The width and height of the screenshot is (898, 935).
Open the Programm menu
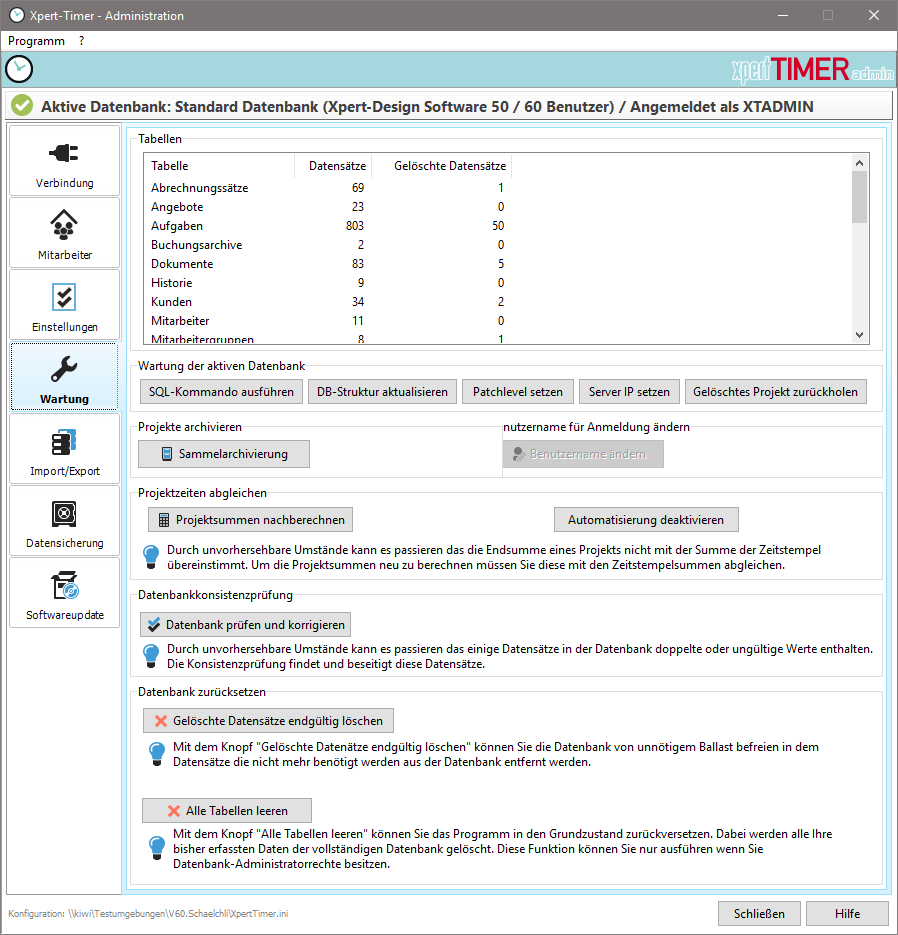coord(34,41)
